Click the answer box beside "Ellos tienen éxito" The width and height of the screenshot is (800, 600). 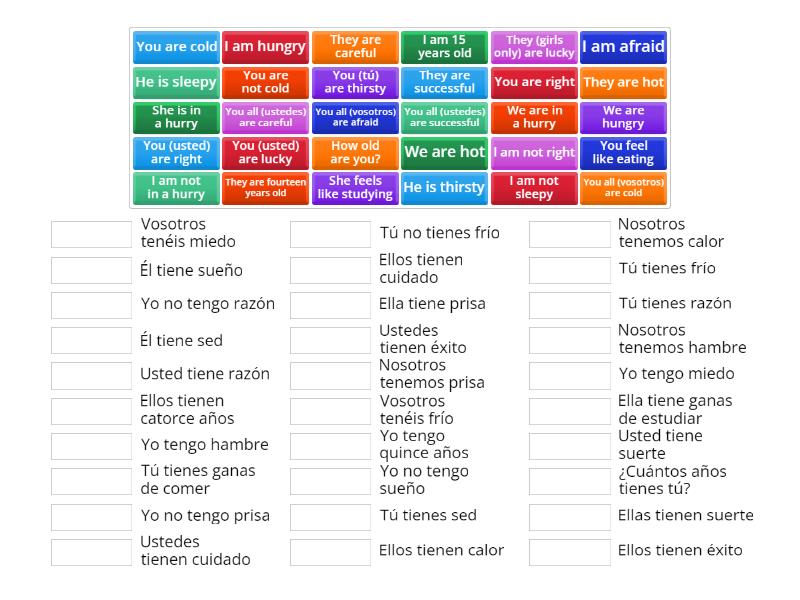[x=572, y=550]
